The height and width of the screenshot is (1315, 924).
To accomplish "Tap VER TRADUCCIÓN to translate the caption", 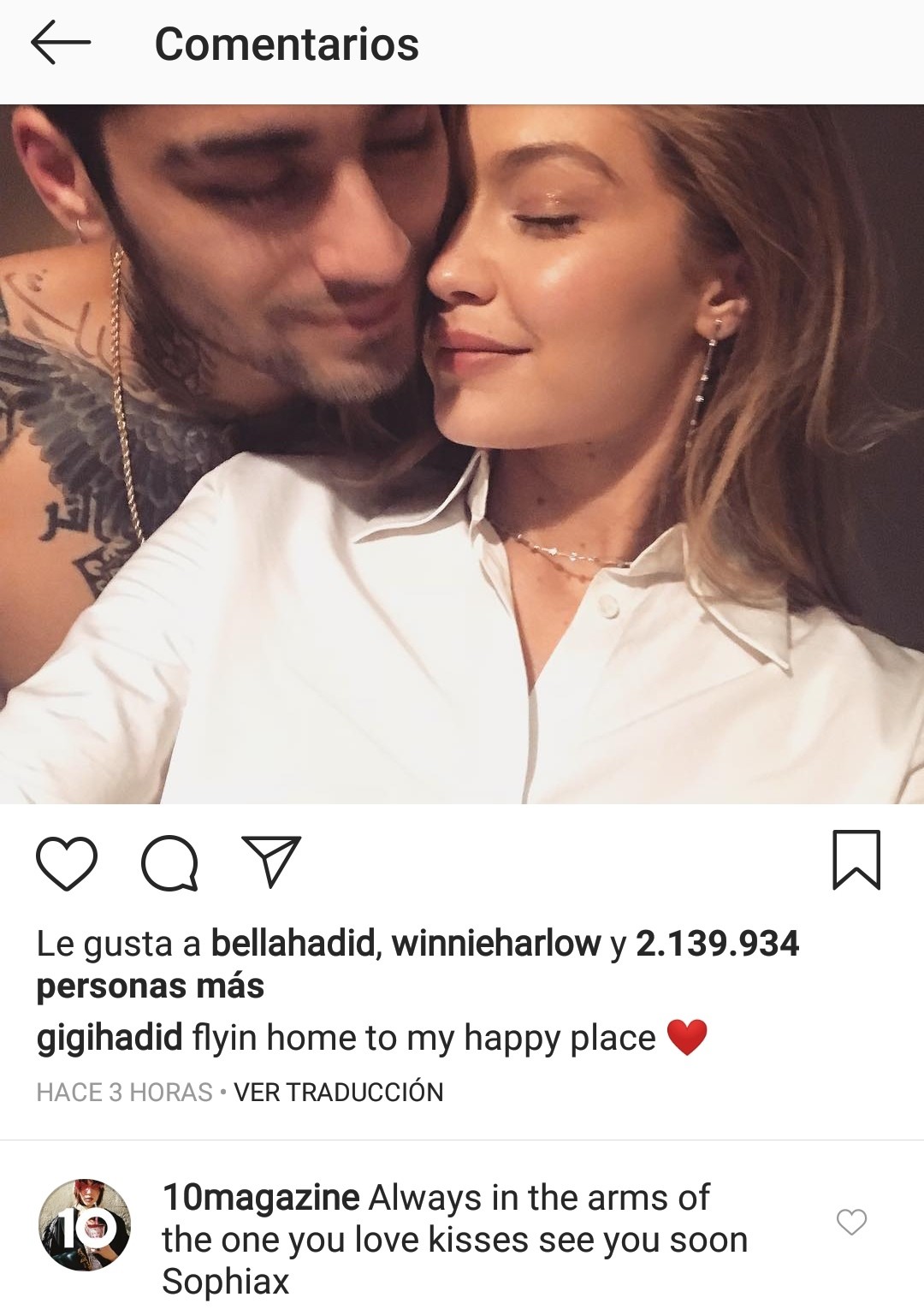I will click(339, 1093).
